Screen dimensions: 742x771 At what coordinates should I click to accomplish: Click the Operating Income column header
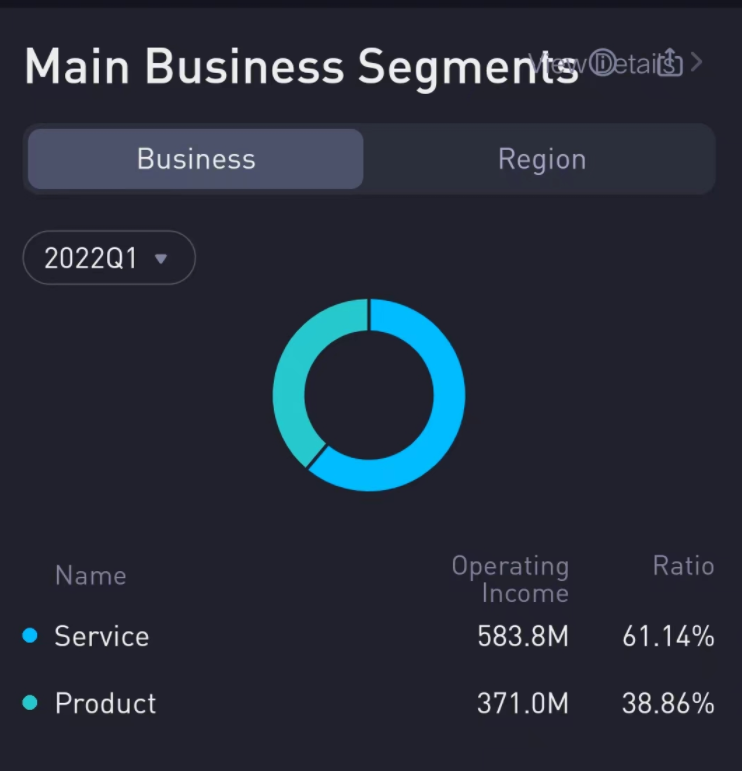pos(510,579)
